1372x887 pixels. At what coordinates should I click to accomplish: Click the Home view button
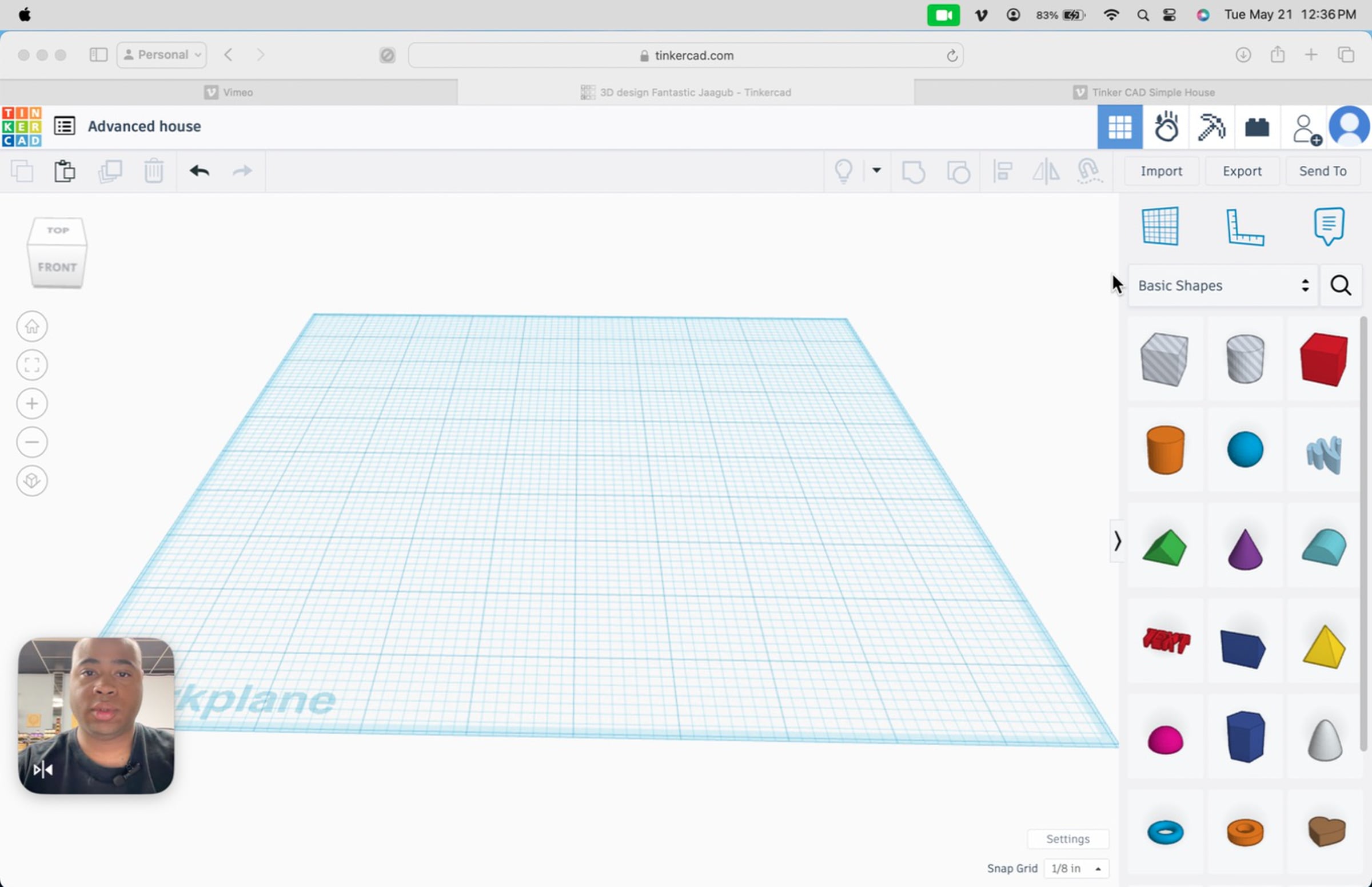[x=31, y=327]
